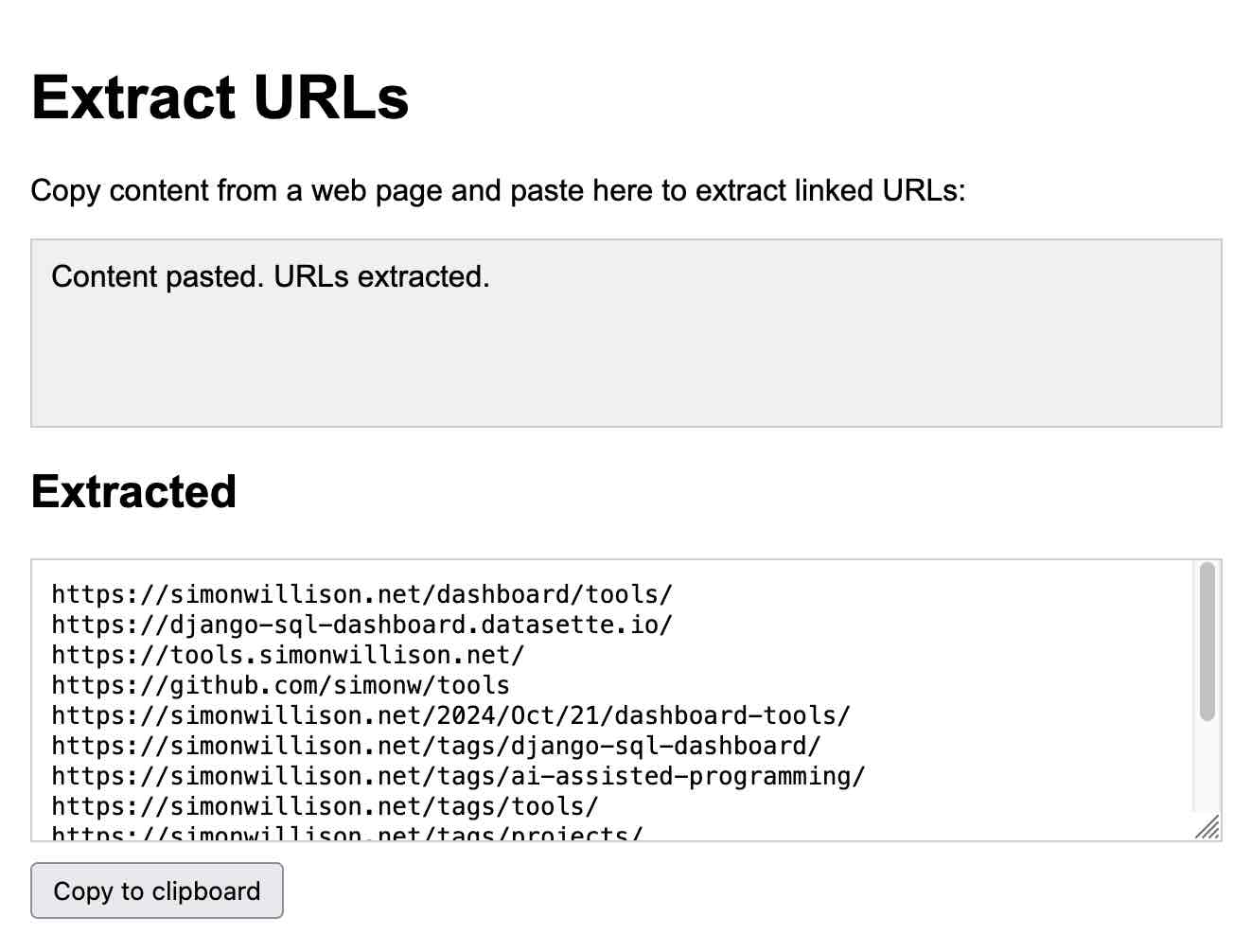
Task: Click the Copy to clipboard button
Action: click(x=156, y=890)
